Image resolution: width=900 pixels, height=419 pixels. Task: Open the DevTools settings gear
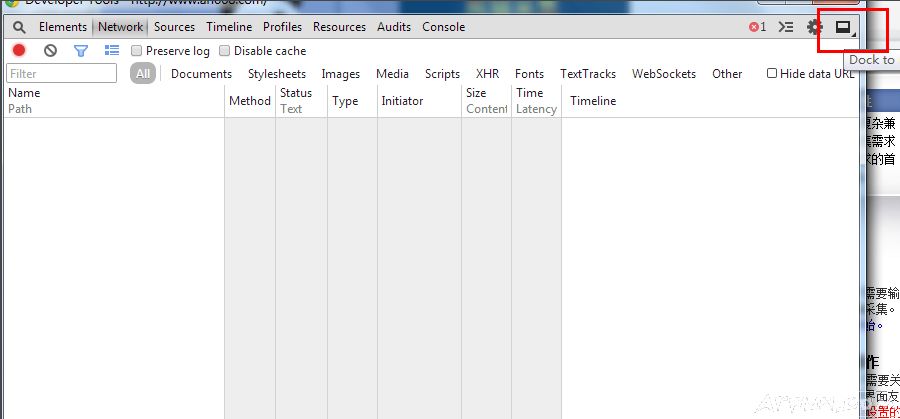pos(815,27)
